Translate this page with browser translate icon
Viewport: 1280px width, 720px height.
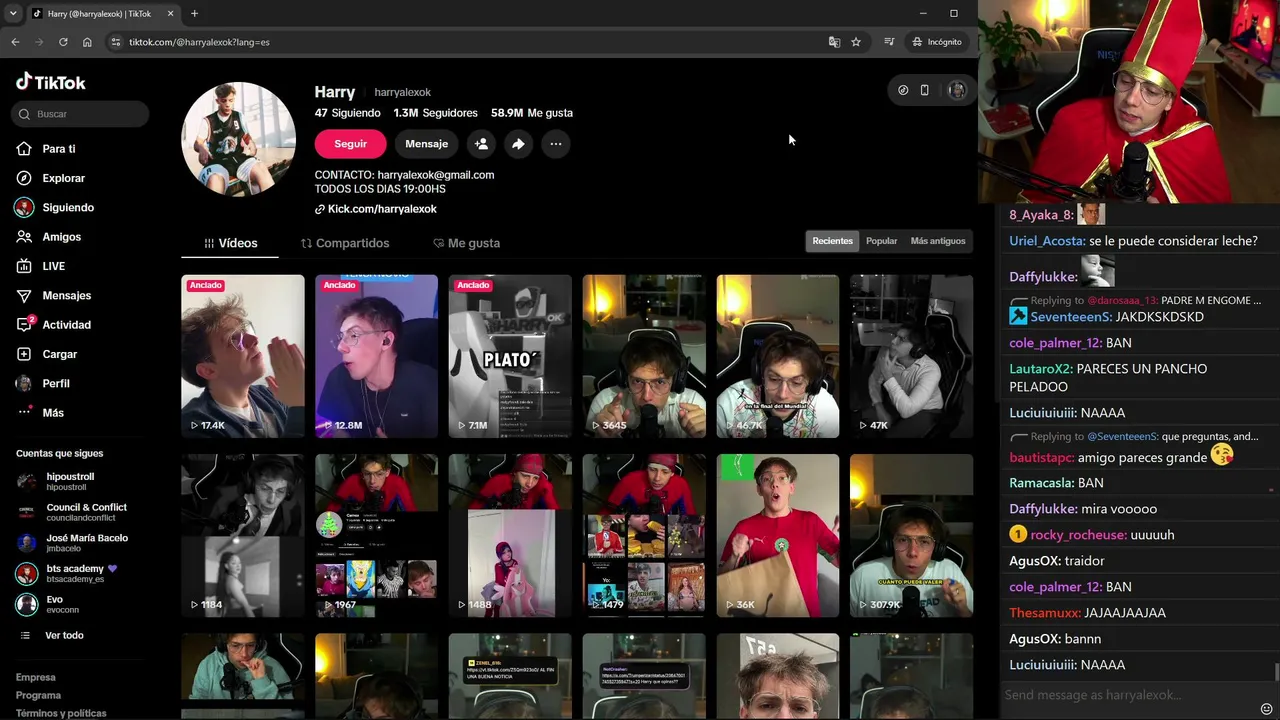pos(834,42)
